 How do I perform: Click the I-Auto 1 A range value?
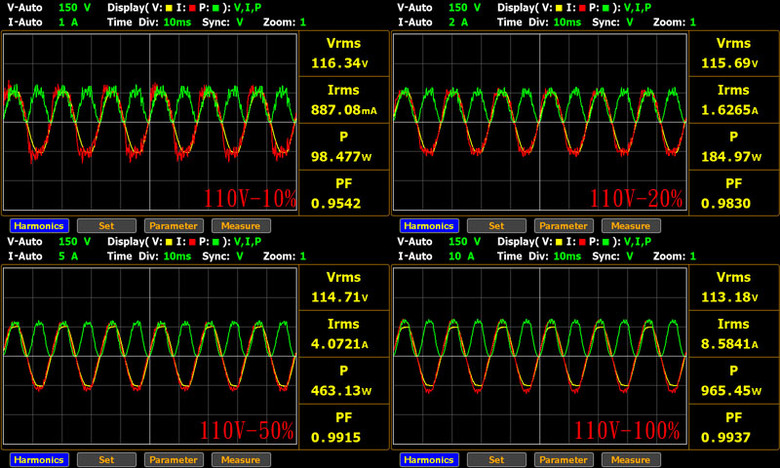68,22
